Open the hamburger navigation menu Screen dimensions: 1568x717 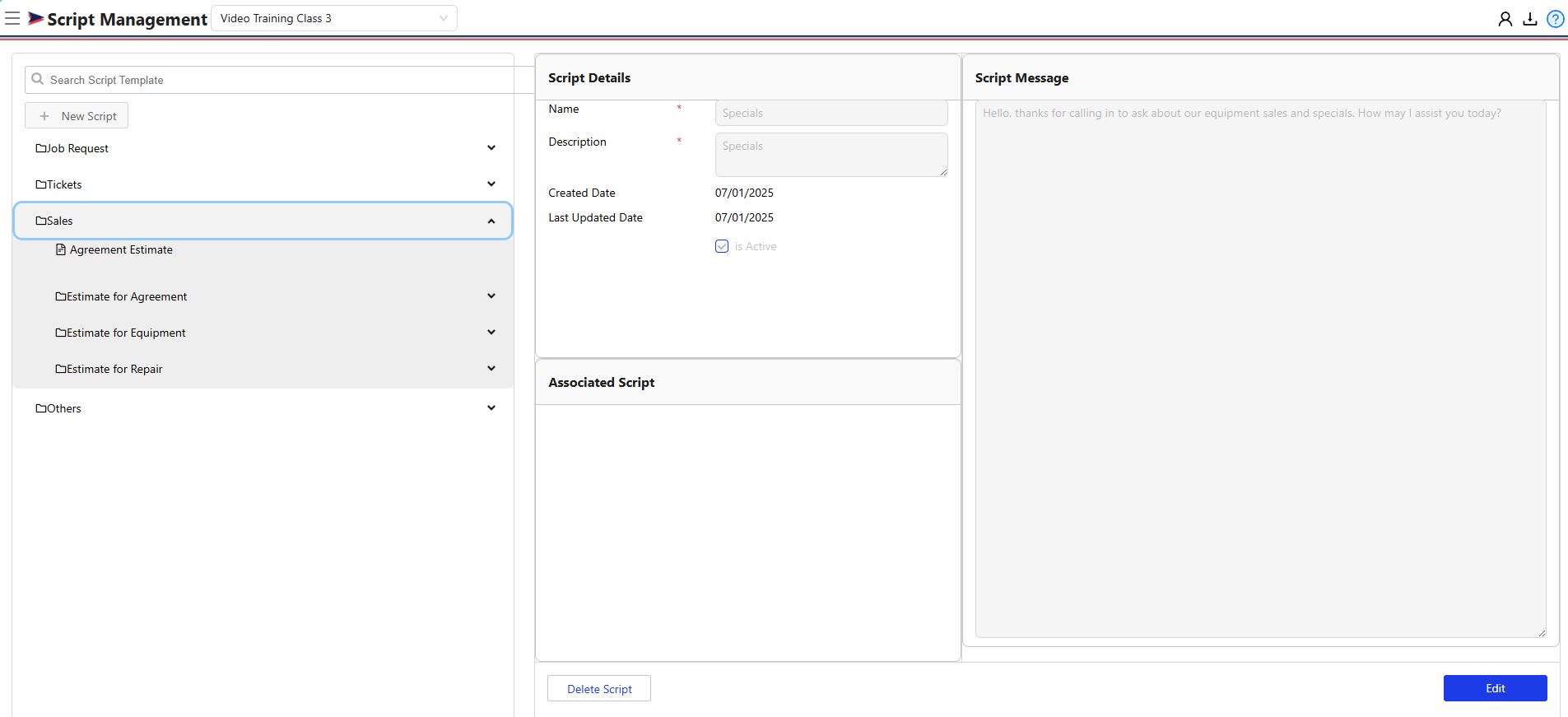coord(12,18)
